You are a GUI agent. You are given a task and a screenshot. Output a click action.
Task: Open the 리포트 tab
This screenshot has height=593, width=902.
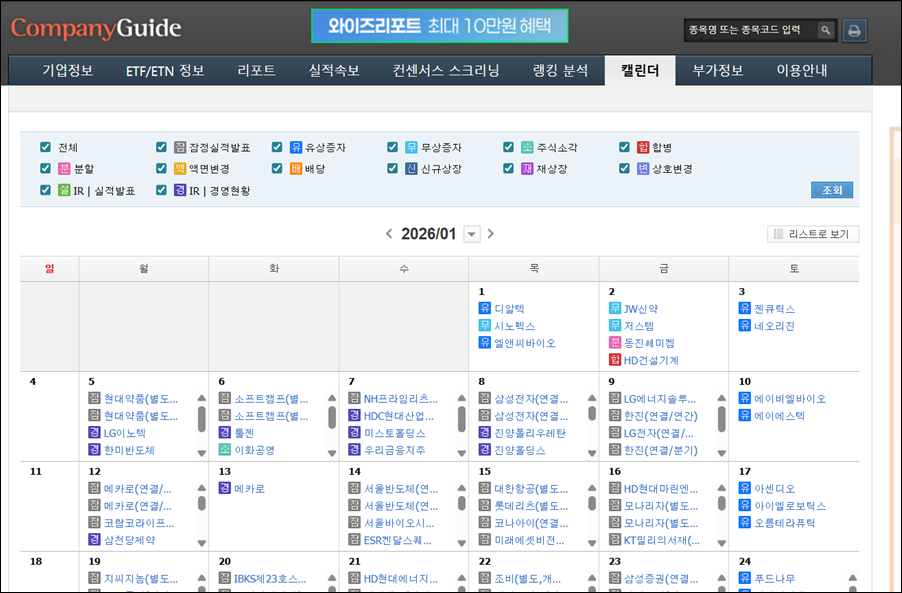tap(256, 71)
